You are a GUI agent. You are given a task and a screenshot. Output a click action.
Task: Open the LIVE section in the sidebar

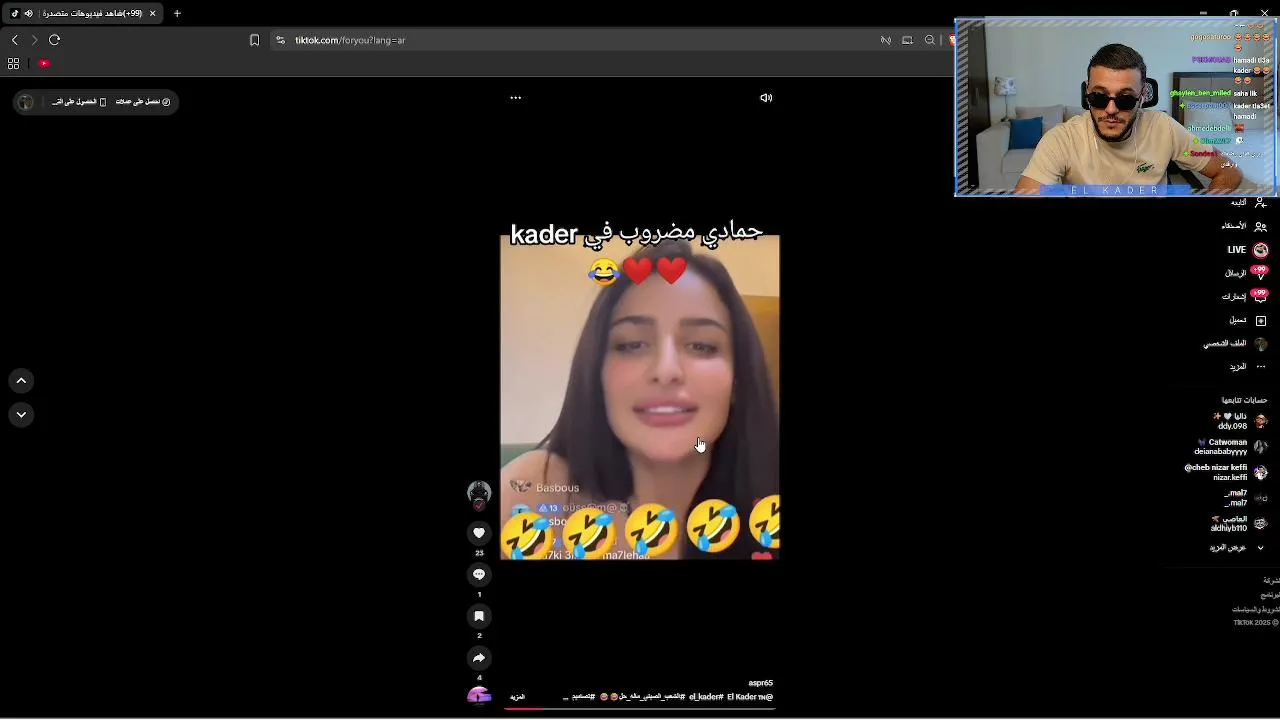coord(1247,250)
